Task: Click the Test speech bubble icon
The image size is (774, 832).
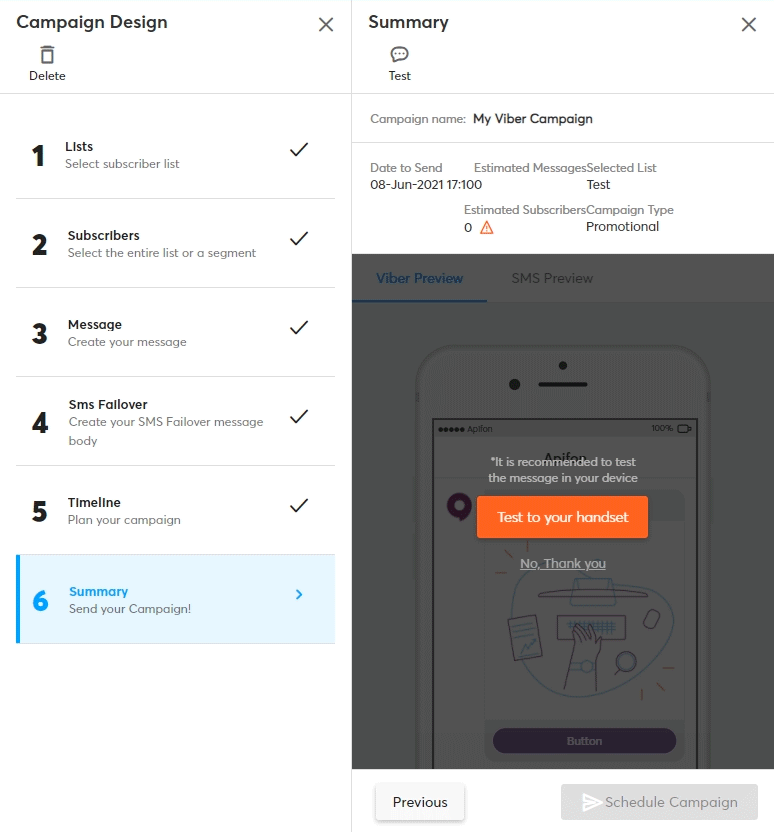Action: [x=399, y=54]
